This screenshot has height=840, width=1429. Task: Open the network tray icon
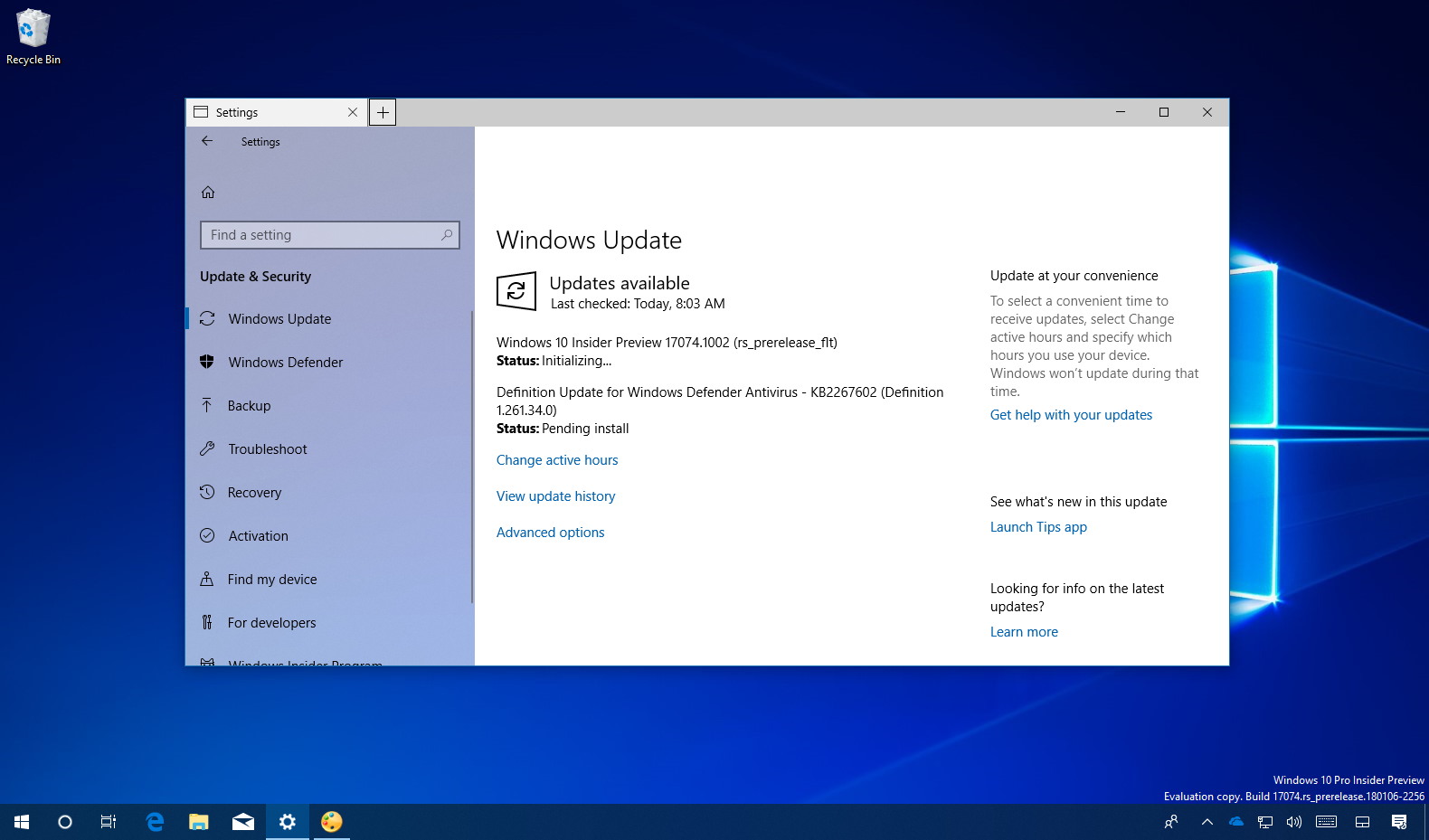coord(1265,822)
